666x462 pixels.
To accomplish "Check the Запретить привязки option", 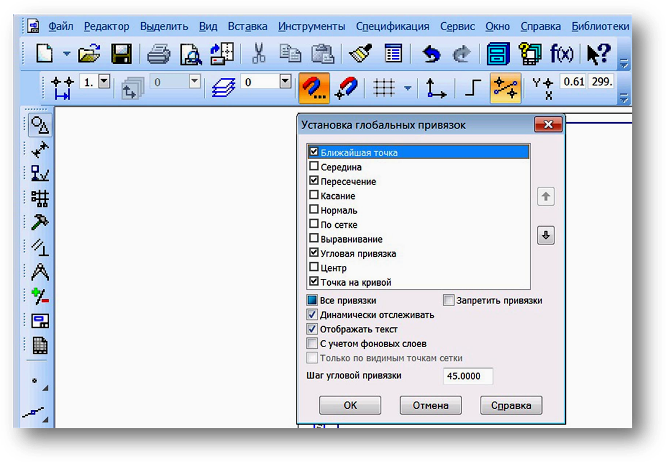I will tap(449, 300).
